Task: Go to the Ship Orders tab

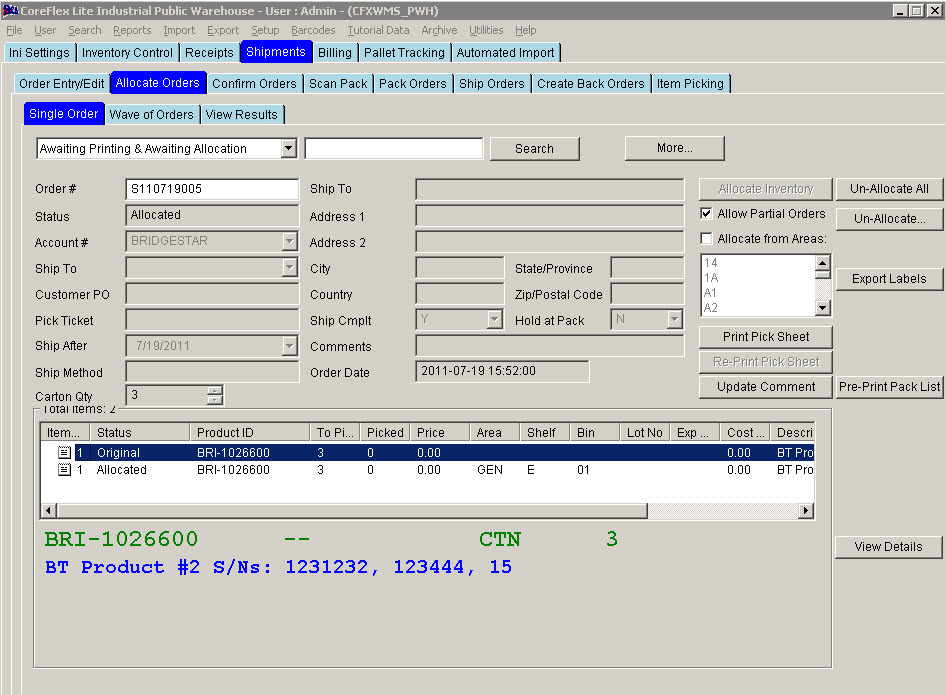Action: coord(492,83)
